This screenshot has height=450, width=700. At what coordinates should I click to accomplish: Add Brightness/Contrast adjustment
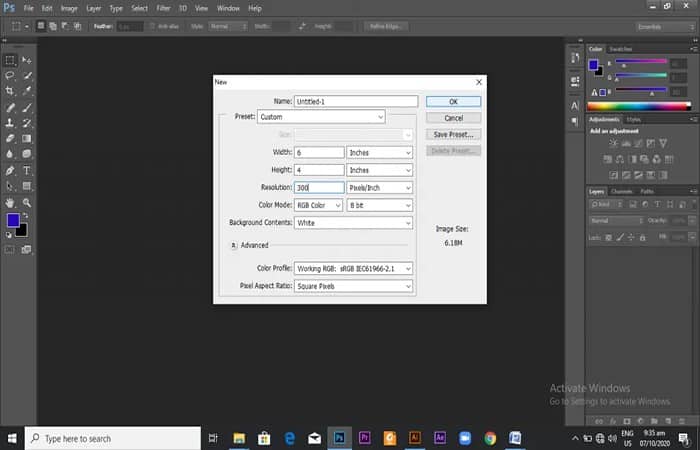pyautogui.click(x=613, y=143)
